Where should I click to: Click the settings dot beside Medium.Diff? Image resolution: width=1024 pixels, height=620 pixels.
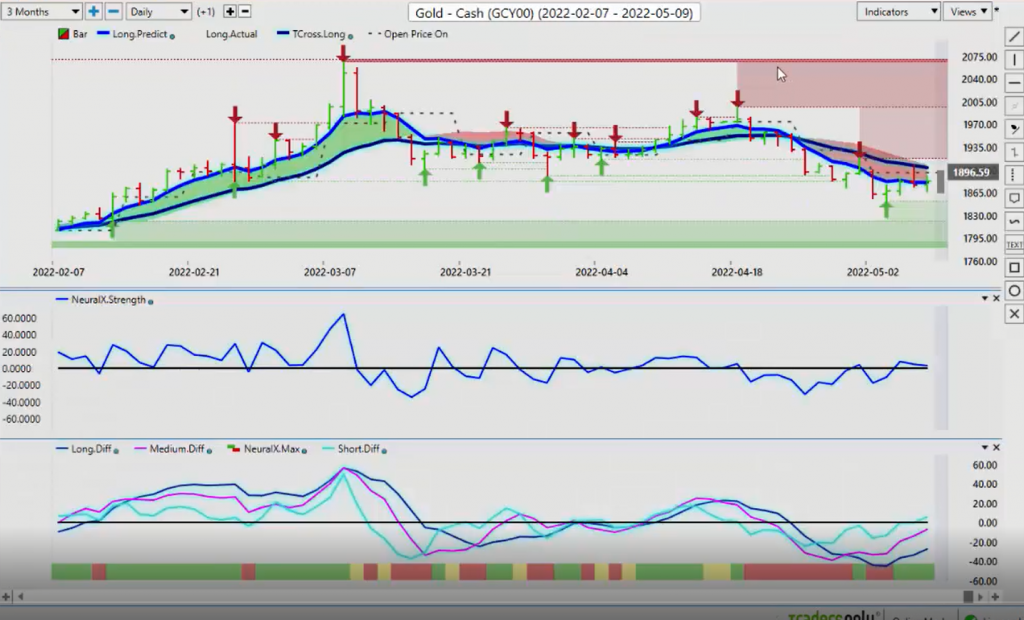point(209,451)
